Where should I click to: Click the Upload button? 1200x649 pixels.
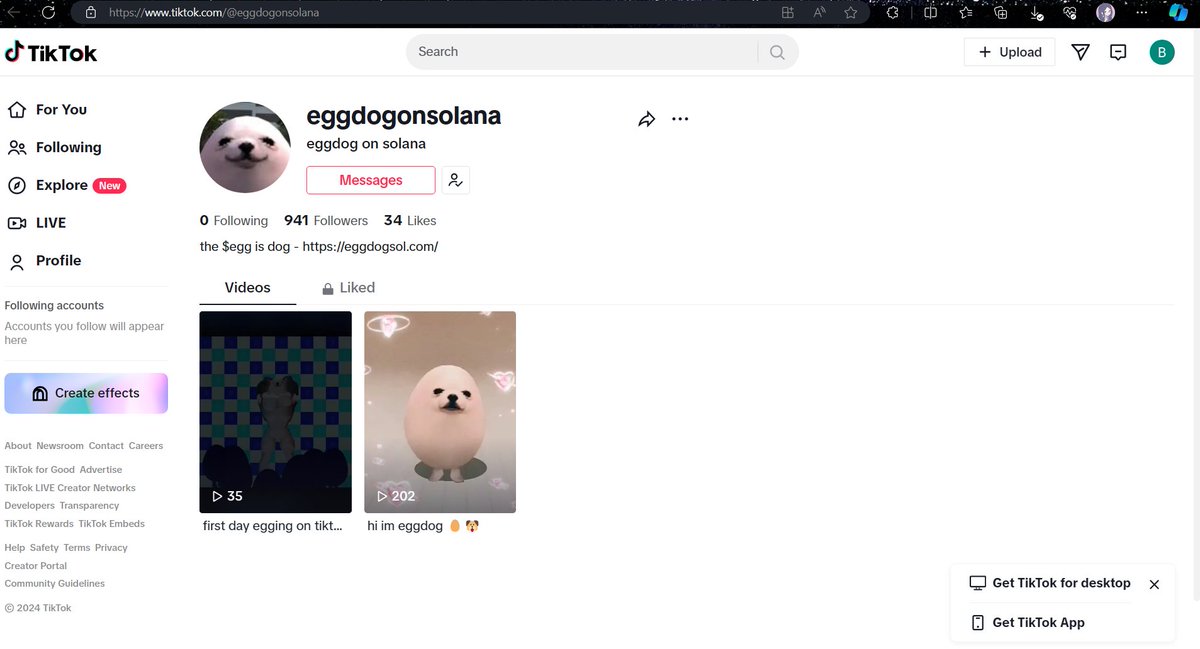(1010, 52)
